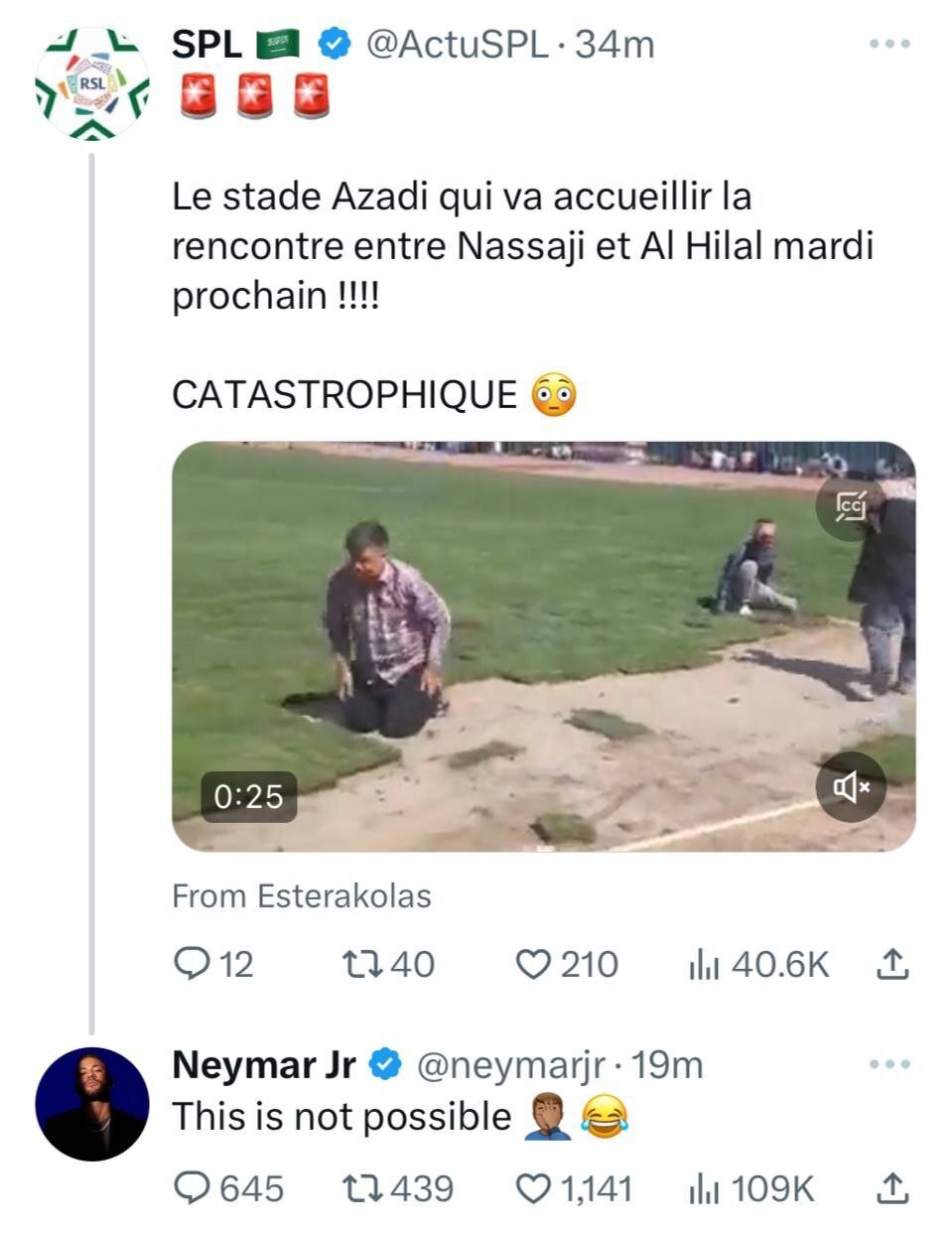952x1235 pixels.
Task: Unmute the video sound
Action: point(851,787)
